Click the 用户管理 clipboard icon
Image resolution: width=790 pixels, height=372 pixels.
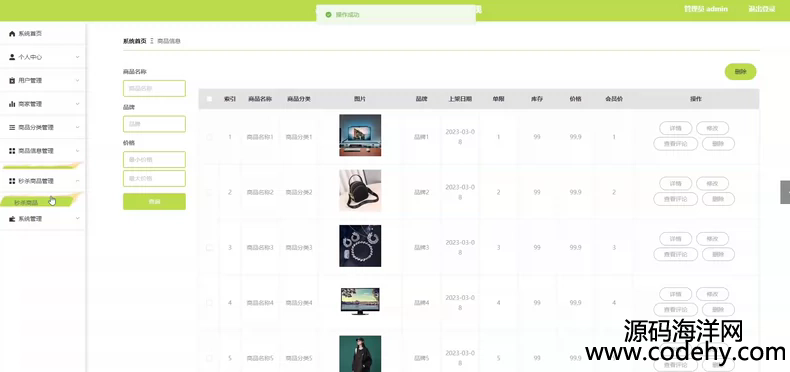point(12,81)
